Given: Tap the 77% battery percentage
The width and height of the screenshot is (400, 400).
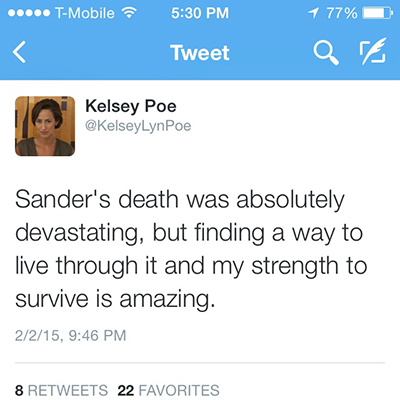Looking at the screenshot, I should (341, 13).
